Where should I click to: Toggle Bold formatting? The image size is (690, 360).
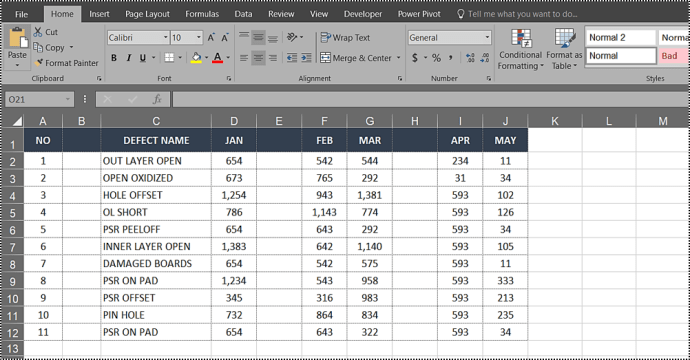tap(114, 58)
